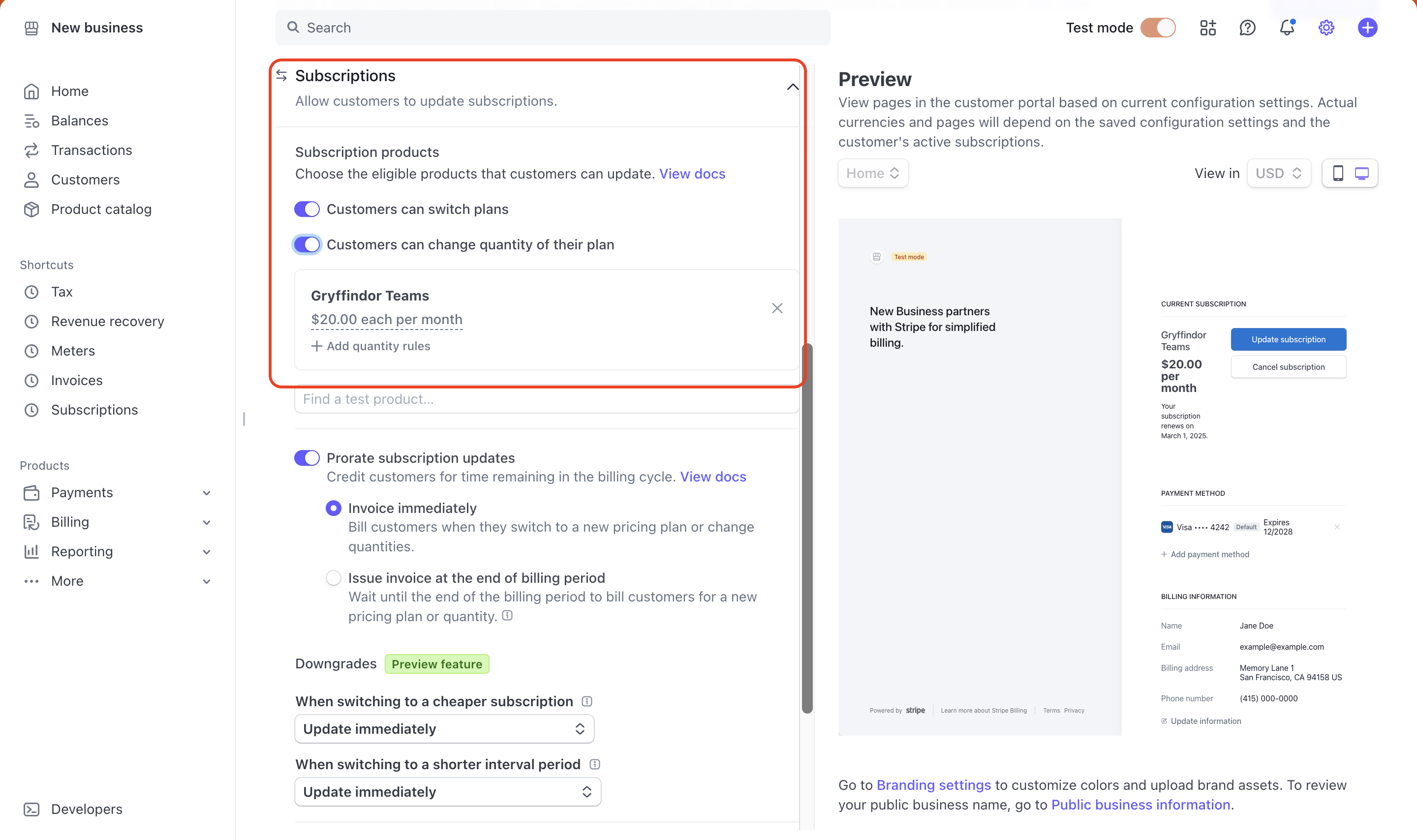This screenshot has width=1417, height=840.
Task: Click the apps grid plus icon
Action: point(1207,28)
